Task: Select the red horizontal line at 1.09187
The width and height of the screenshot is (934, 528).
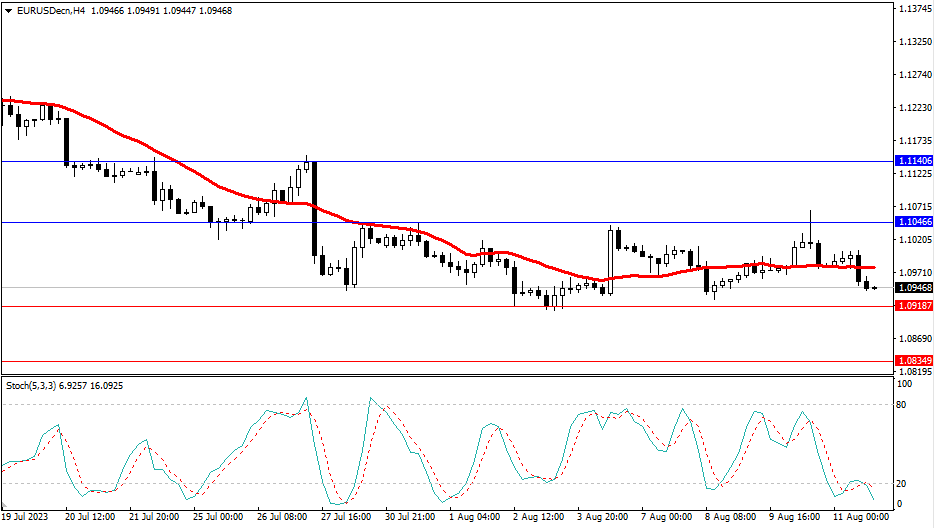Action: (300, 307)
